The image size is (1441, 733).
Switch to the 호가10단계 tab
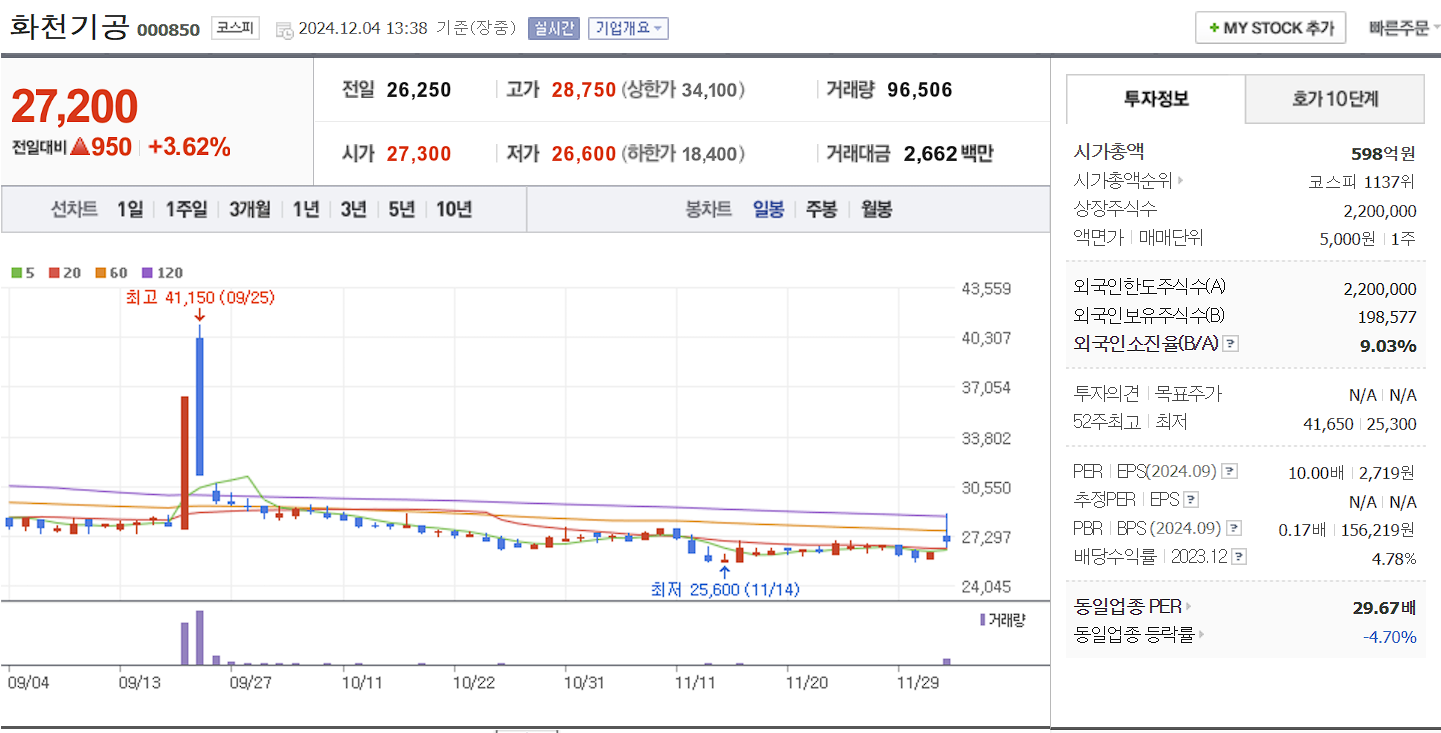pos(1335,98)
